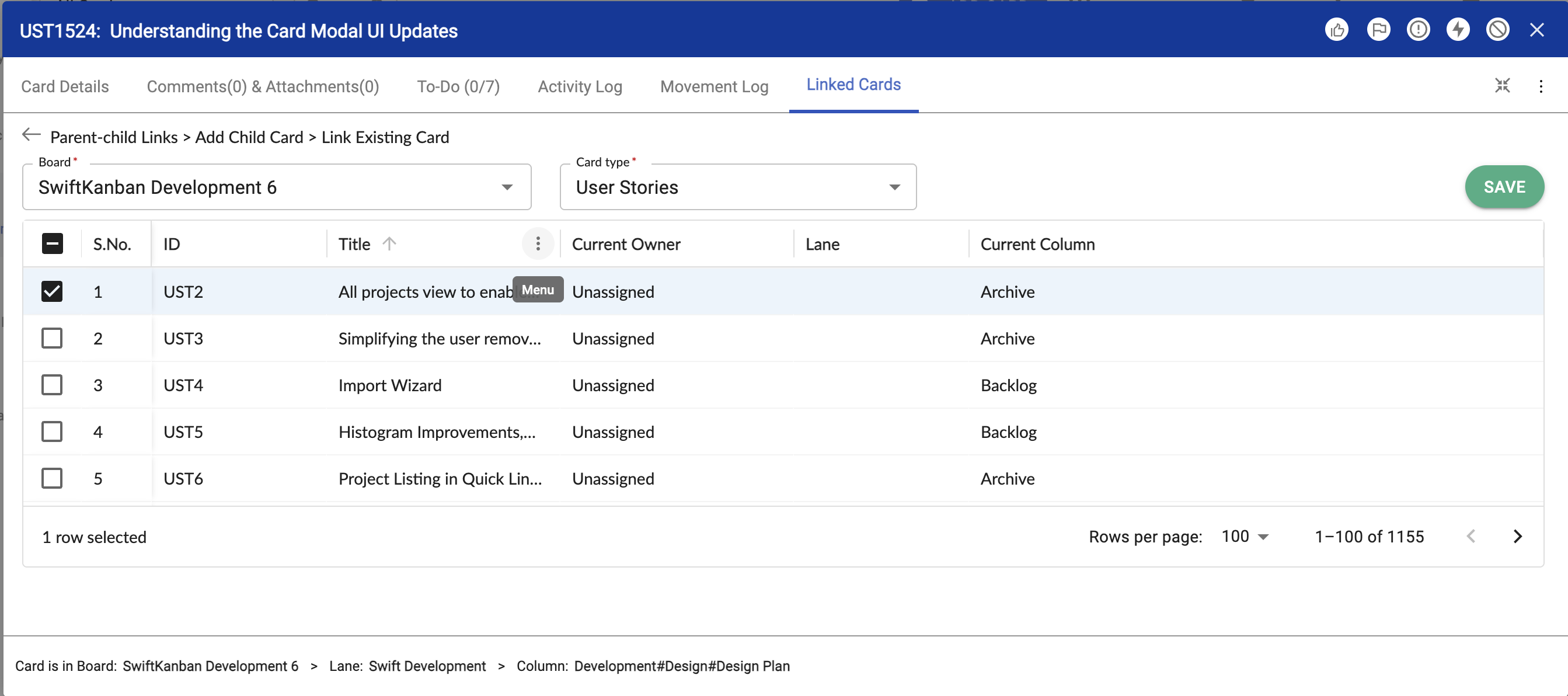This screenshot has height=696, width=1568.
Task: Check the UST4 row checkbox
Action: (53, 385)
